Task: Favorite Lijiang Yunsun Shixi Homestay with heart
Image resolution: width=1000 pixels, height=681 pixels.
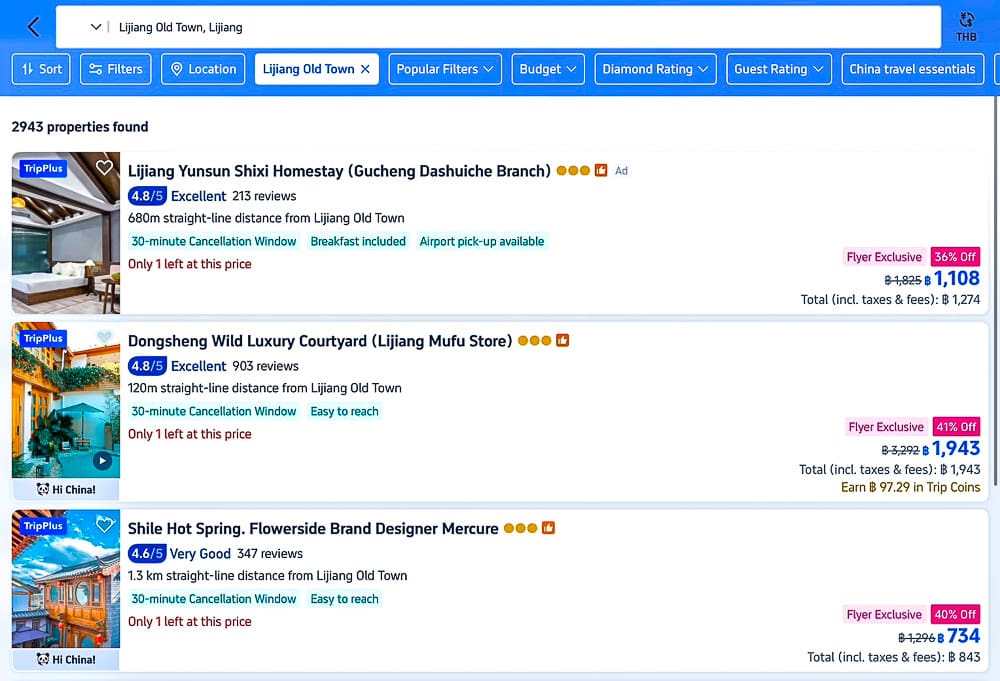Action: [104, 168]
